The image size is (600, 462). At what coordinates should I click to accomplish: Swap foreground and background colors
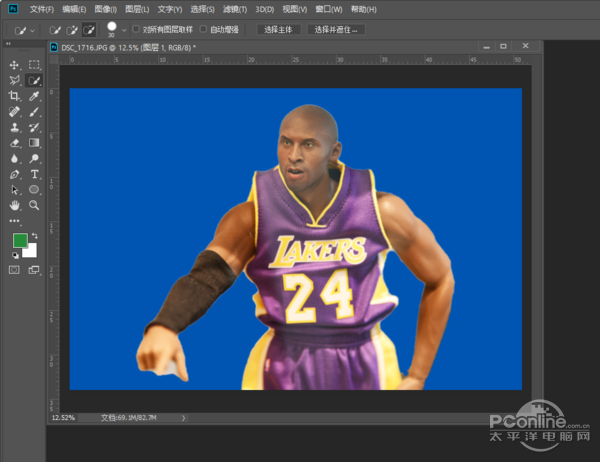click(x=34, y=236)
